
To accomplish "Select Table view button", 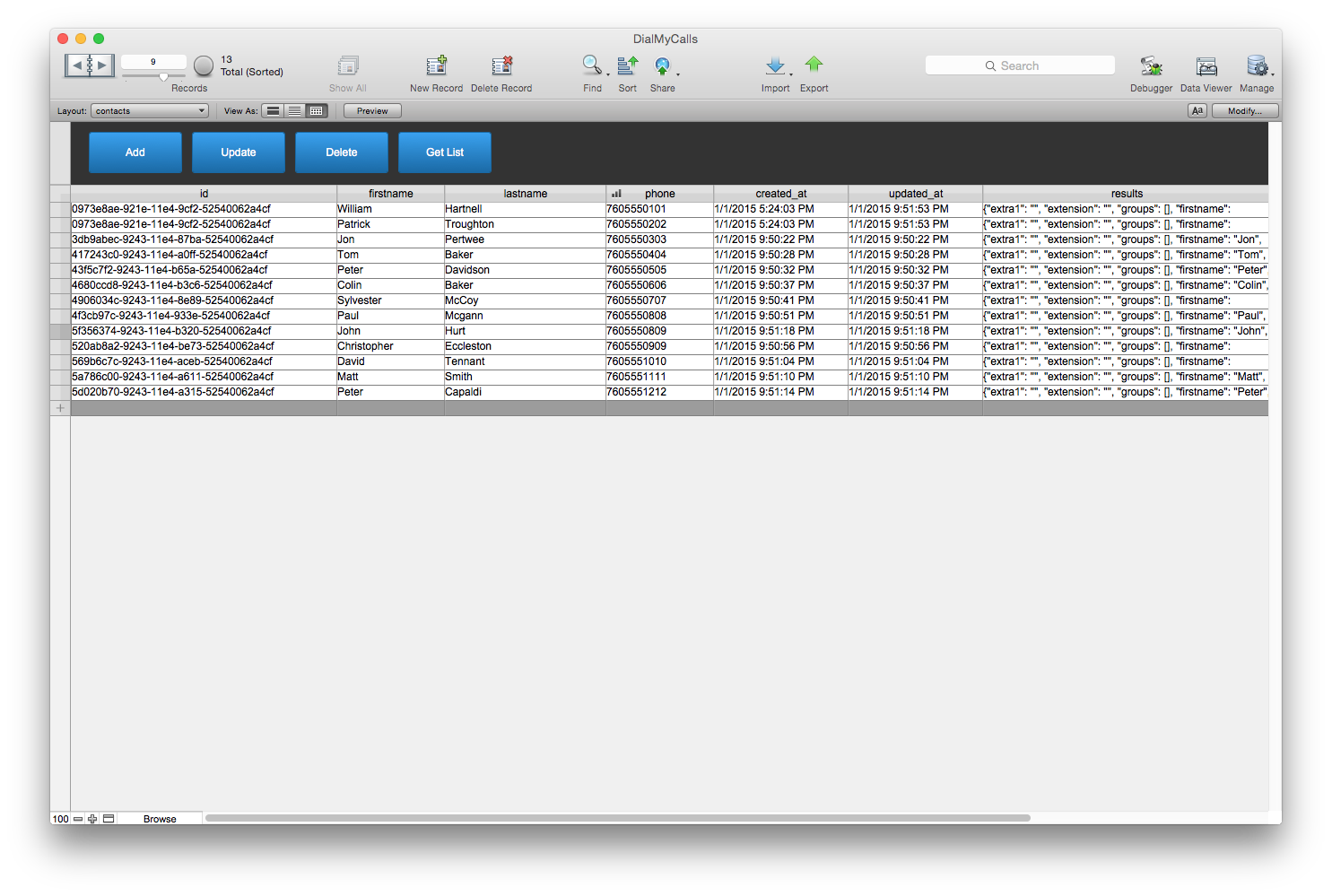I will click(316, 111).
